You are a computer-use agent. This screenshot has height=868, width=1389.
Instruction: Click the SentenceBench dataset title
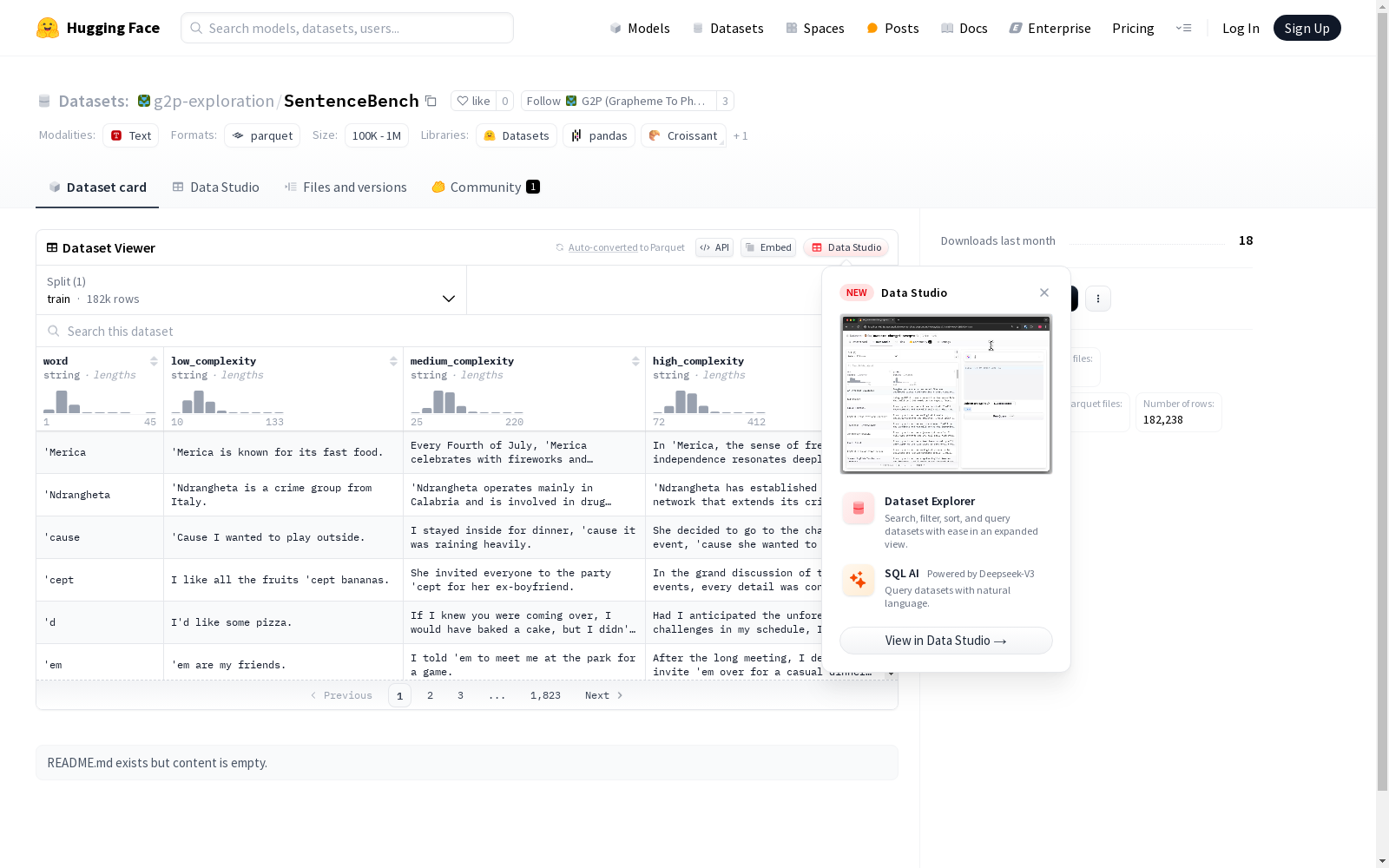(x=352, y=101)
